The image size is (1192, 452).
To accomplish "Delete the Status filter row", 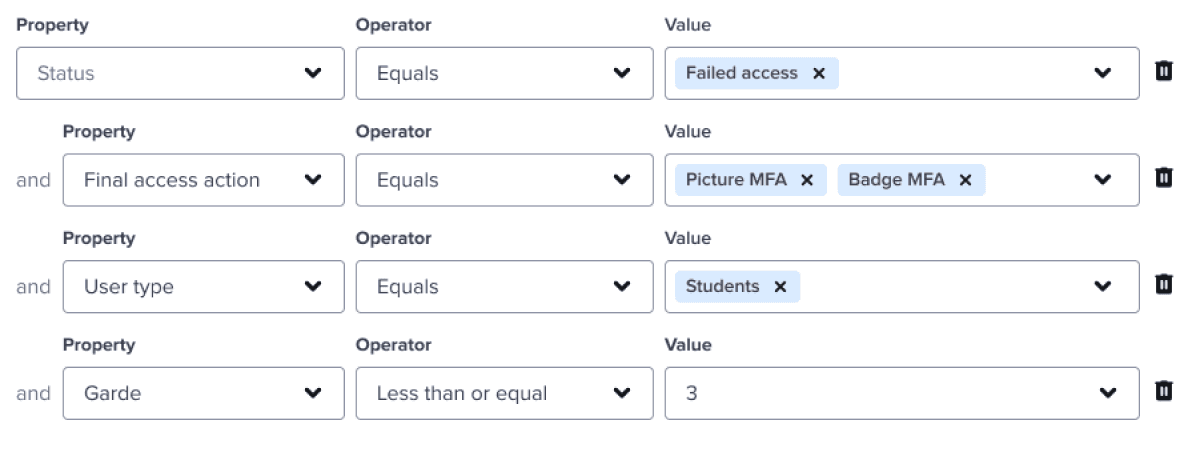I will [1163, 71].
